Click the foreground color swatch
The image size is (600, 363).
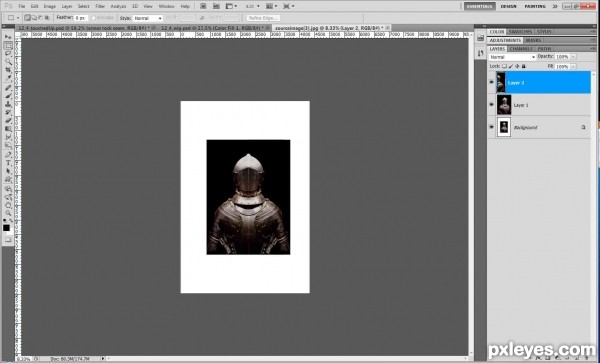pos(7,228)
